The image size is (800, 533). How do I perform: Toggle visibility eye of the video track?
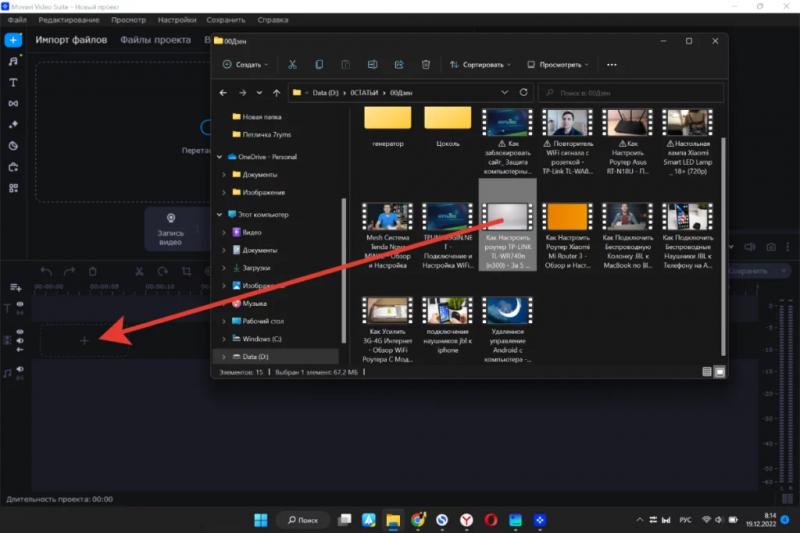click(20, 332)
